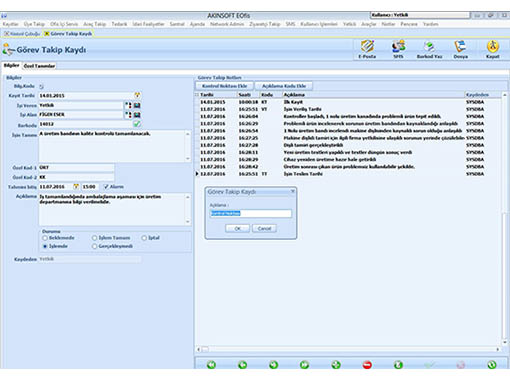Select the Gerçekleşmedi radio button
510x380 pixels.
(x=94, y=246)
